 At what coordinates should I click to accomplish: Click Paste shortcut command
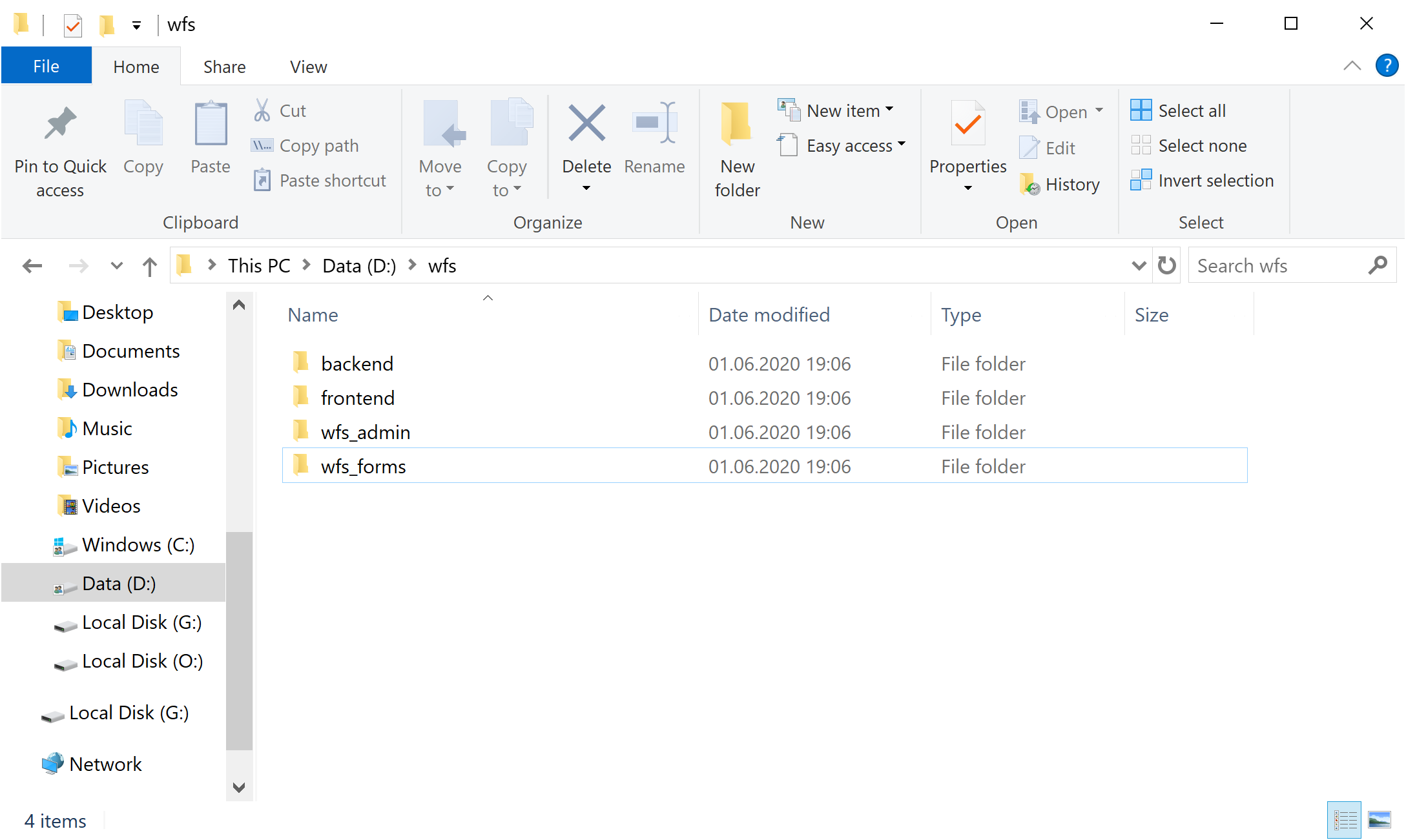pyautogui.click(x=320, y=180)
